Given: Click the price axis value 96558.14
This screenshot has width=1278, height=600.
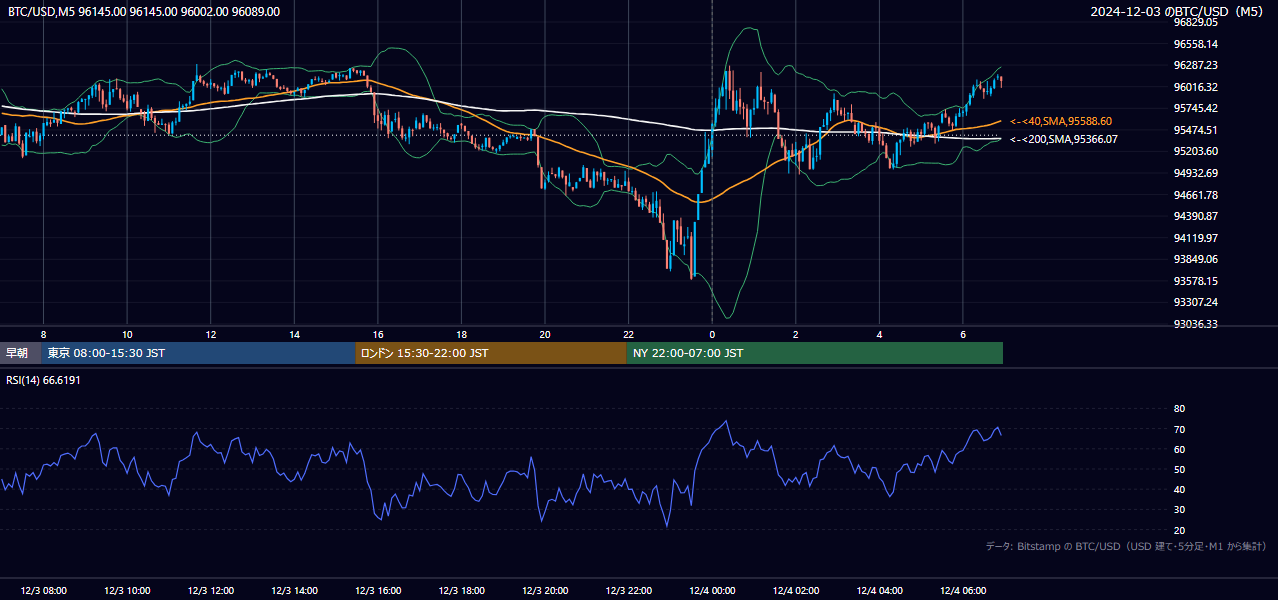Looking at the screenshot, I should (x=1195, y=44).
